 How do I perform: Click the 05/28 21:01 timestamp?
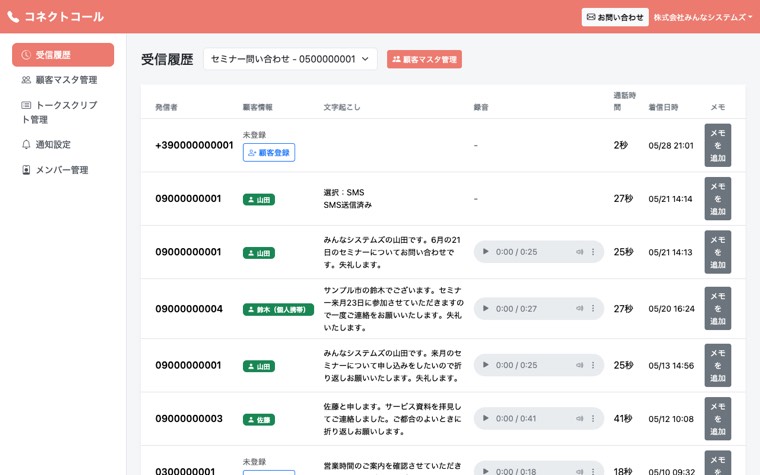point(671,145)
